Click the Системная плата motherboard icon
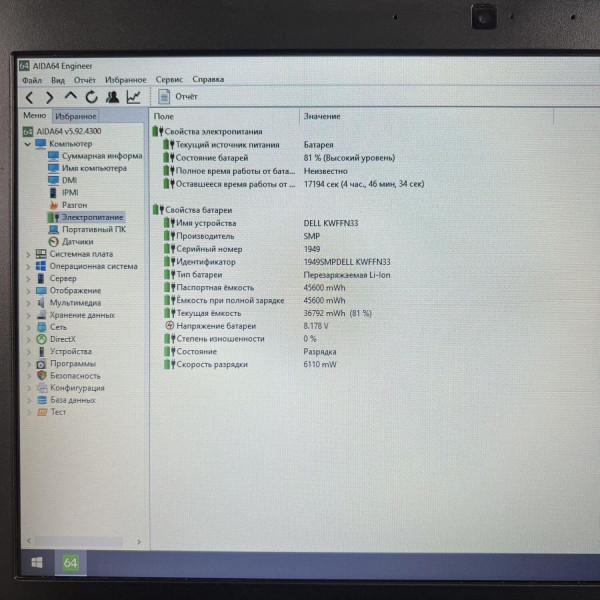Image resolution: width=600 pixels, height=600 pixels. (x=41, y=254)
